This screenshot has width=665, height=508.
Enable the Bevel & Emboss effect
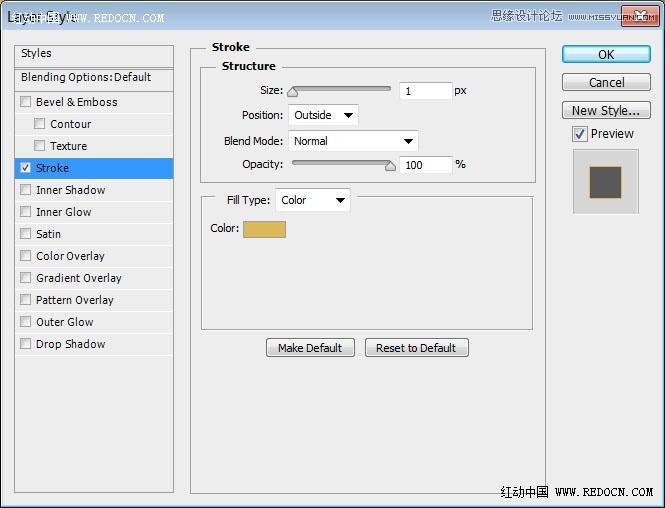pyautogui.click(x=26, y=102)
